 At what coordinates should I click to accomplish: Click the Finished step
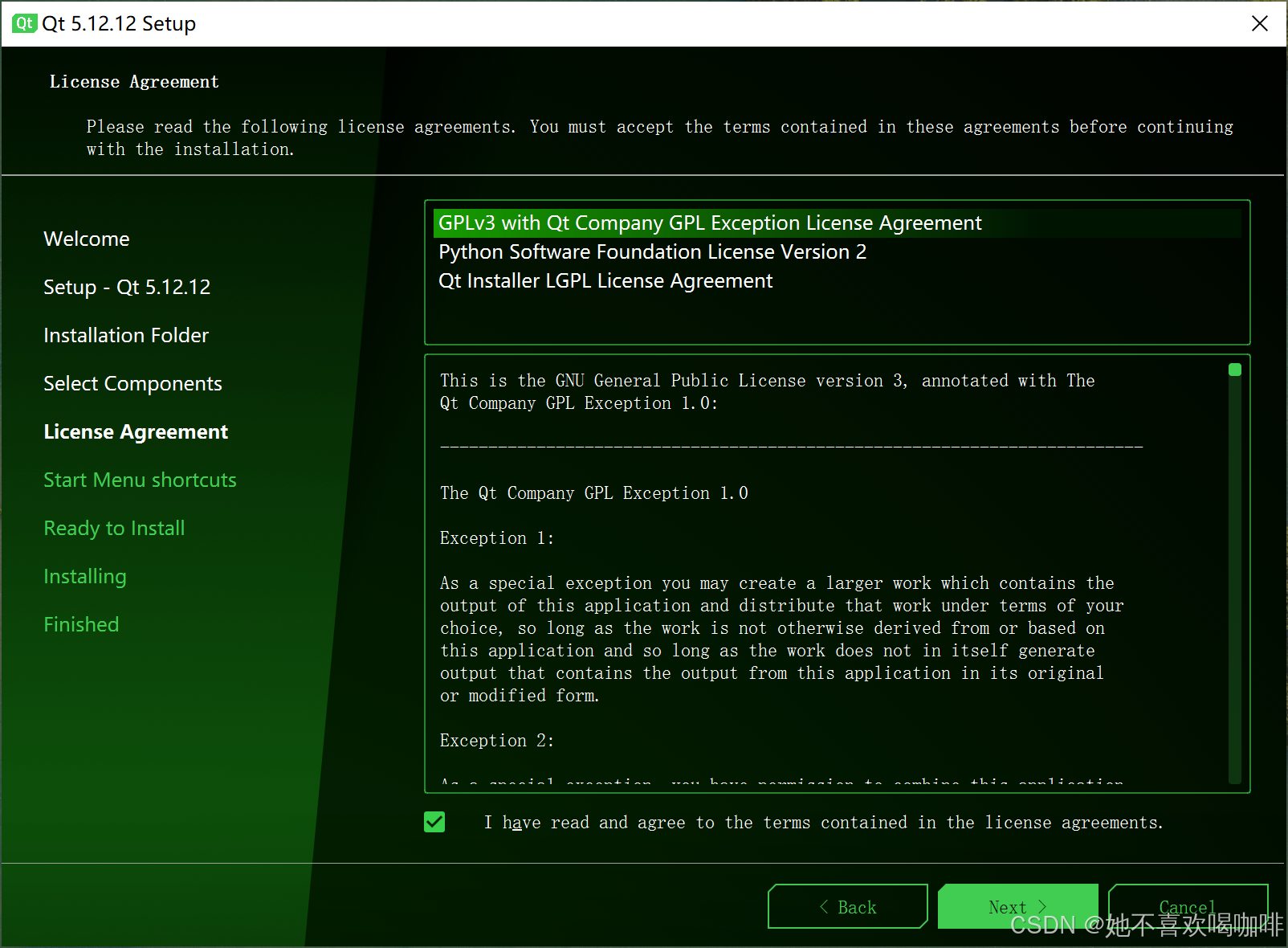click(x=81, y=625)
